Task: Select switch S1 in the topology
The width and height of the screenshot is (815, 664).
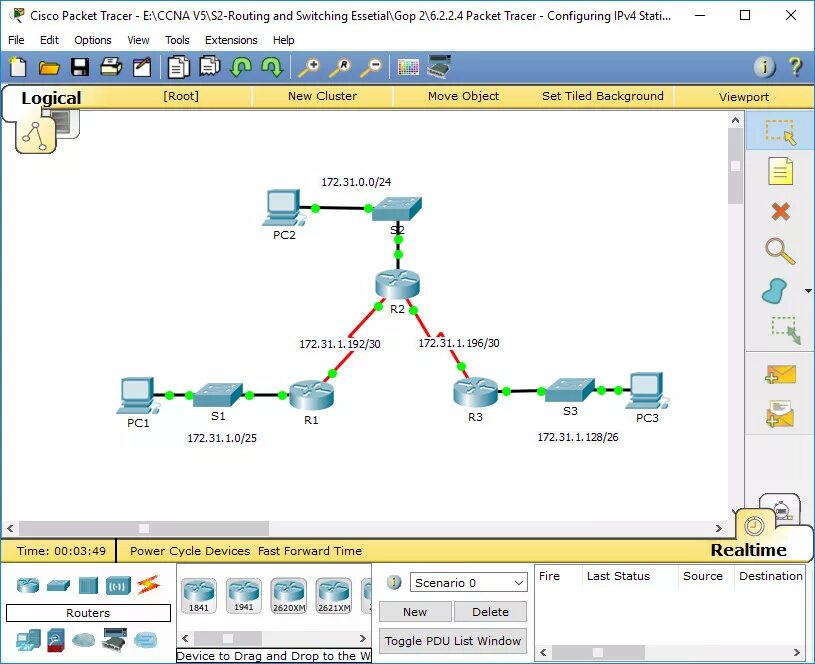Action: 218,395
